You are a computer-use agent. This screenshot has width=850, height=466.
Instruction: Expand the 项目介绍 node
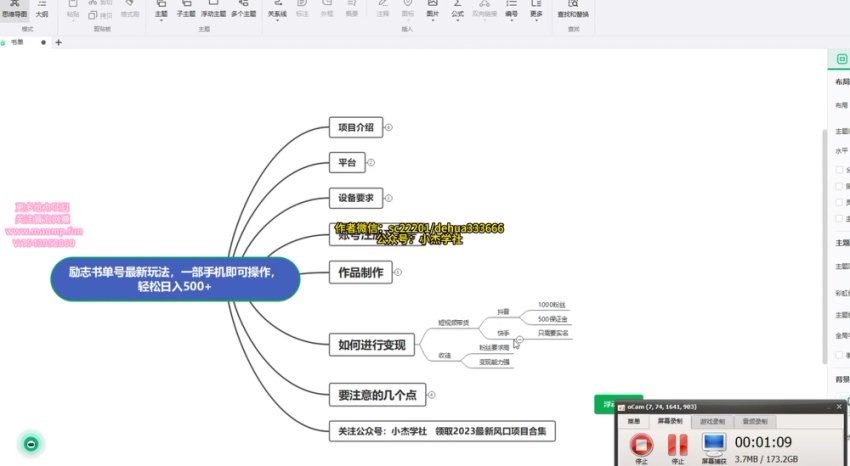[x=388, y=127]
